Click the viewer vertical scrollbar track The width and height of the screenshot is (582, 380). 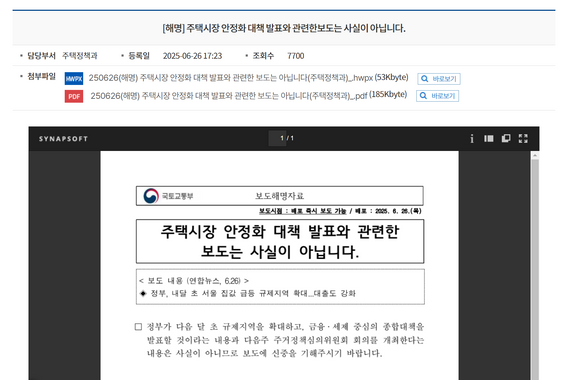point(535,270)
